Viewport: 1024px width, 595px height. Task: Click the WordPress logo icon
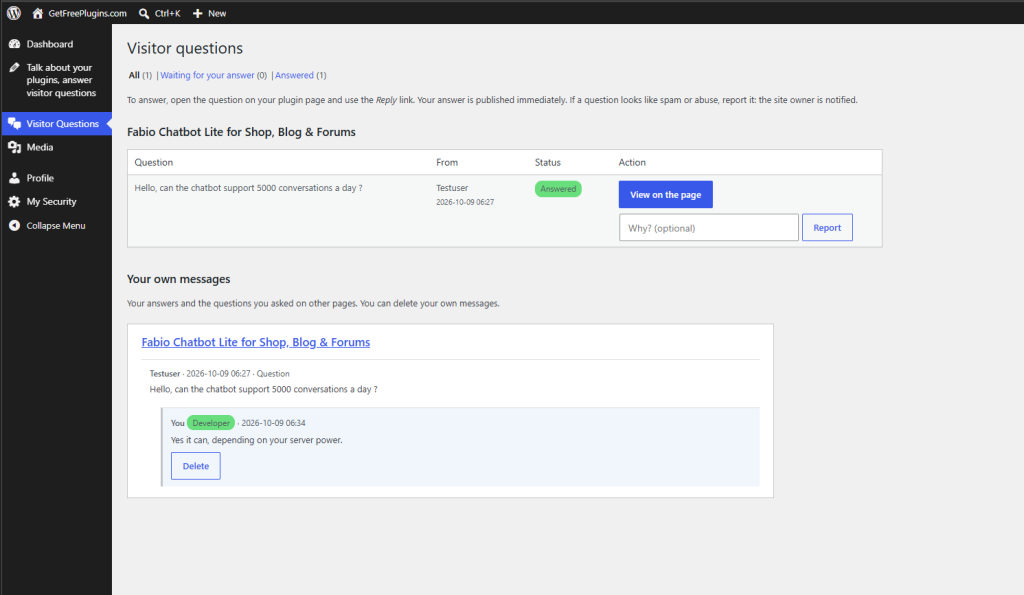[x=14, y=13]
